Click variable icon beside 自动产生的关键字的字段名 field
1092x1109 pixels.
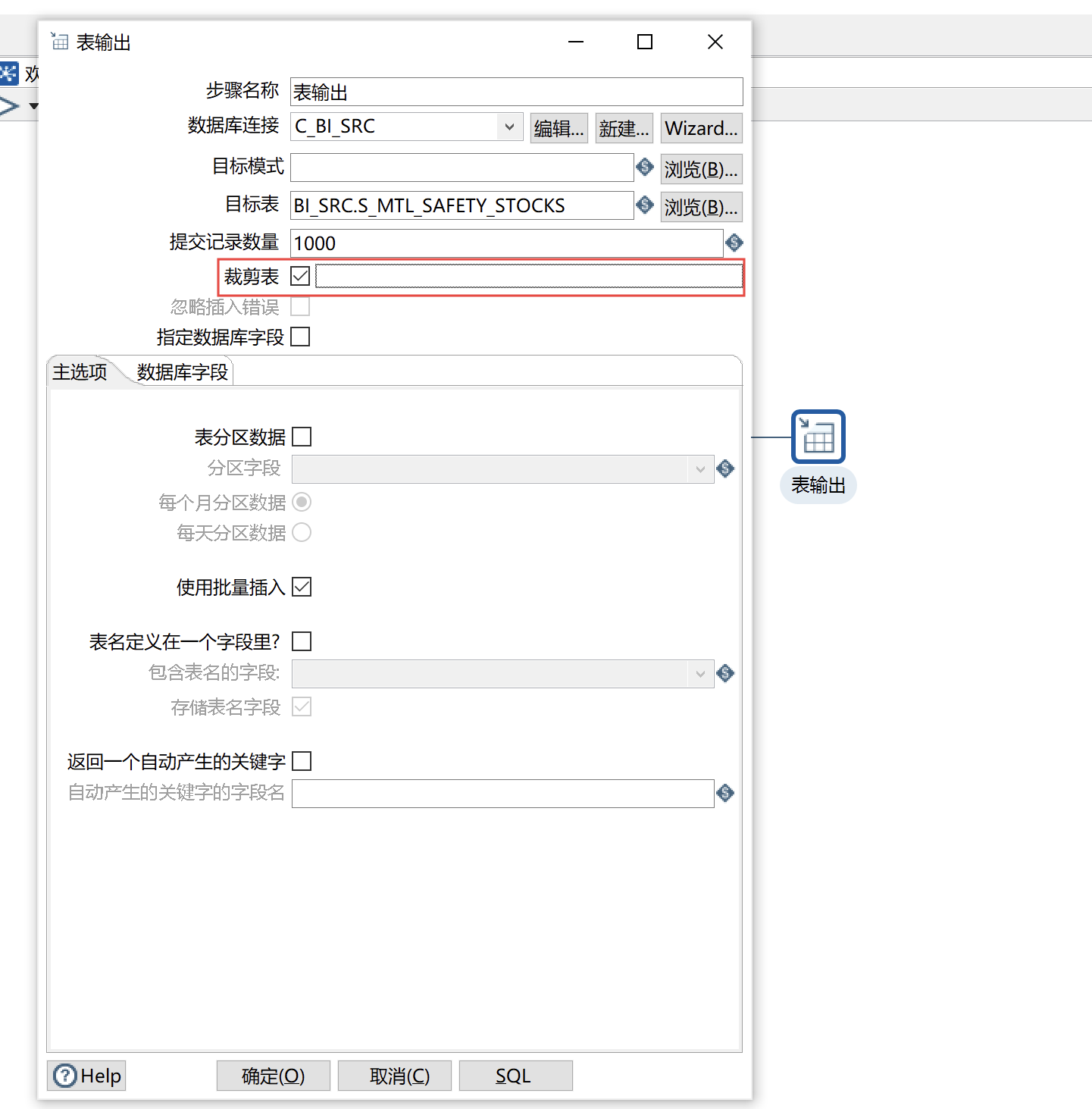coord(725,793)
